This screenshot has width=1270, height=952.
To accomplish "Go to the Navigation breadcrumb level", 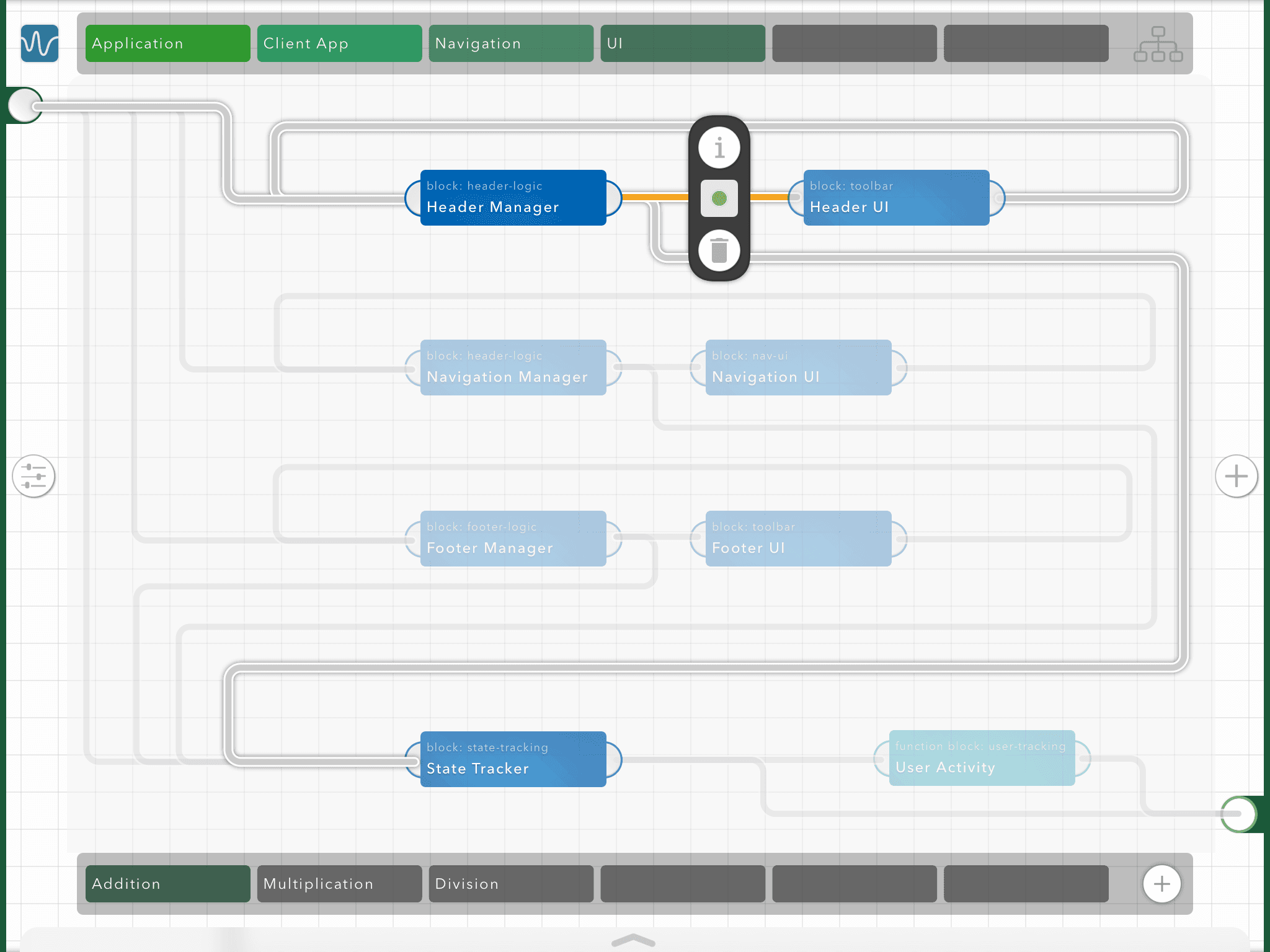I will 511,43.
